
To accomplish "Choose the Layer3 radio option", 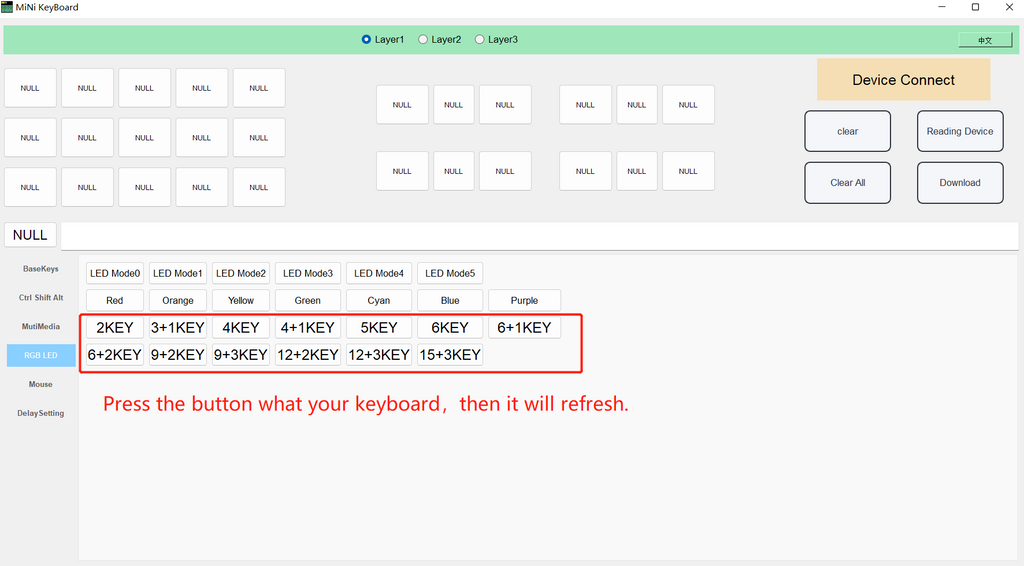I will (480, 40).
